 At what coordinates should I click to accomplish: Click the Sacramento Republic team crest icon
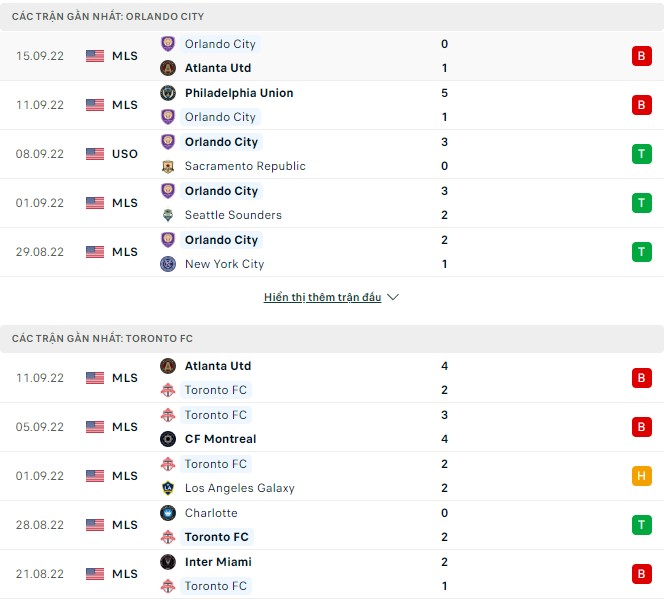(168, 166)
